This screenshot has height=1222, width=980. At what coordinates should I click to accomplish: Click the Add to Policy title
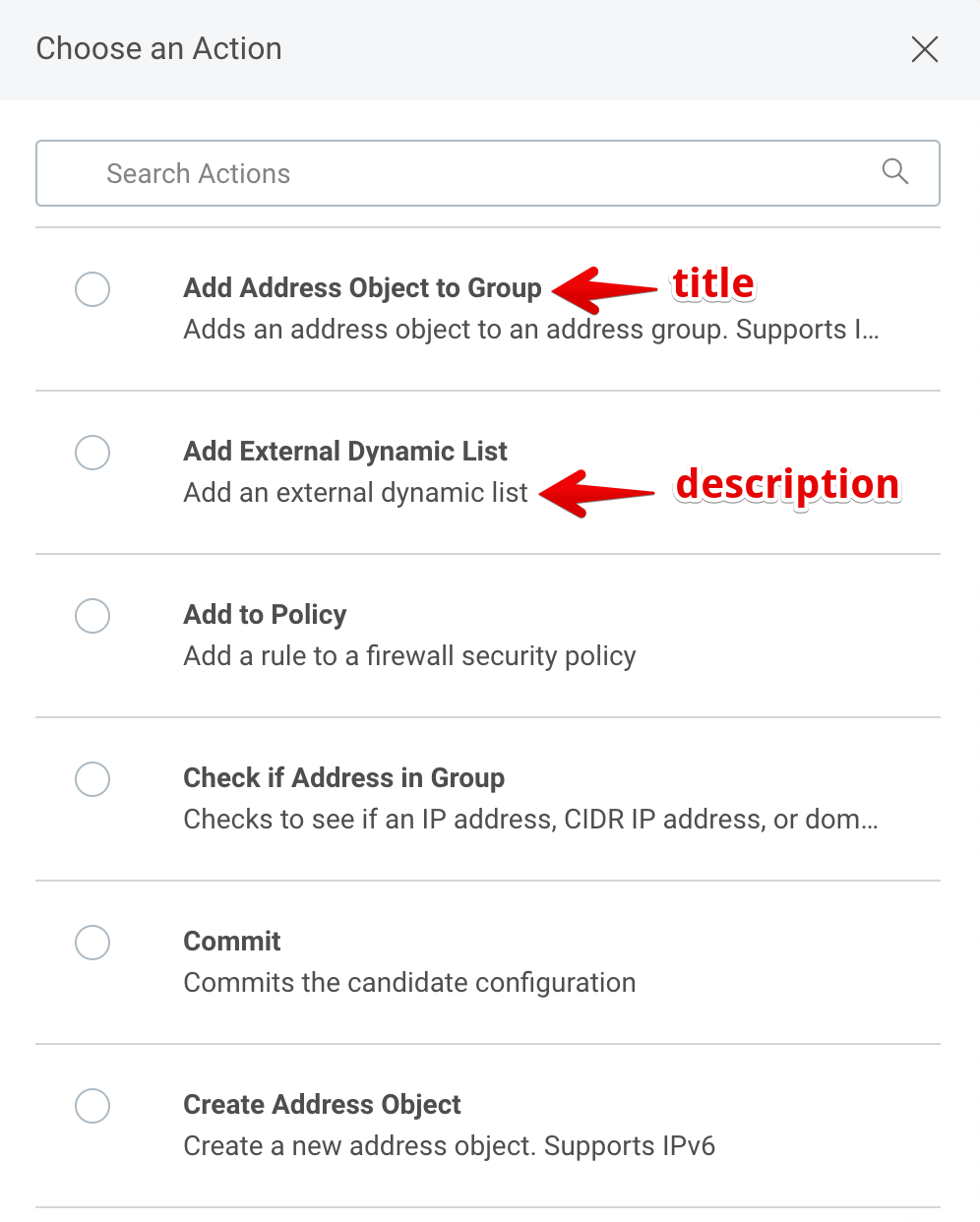coord(265,614)
